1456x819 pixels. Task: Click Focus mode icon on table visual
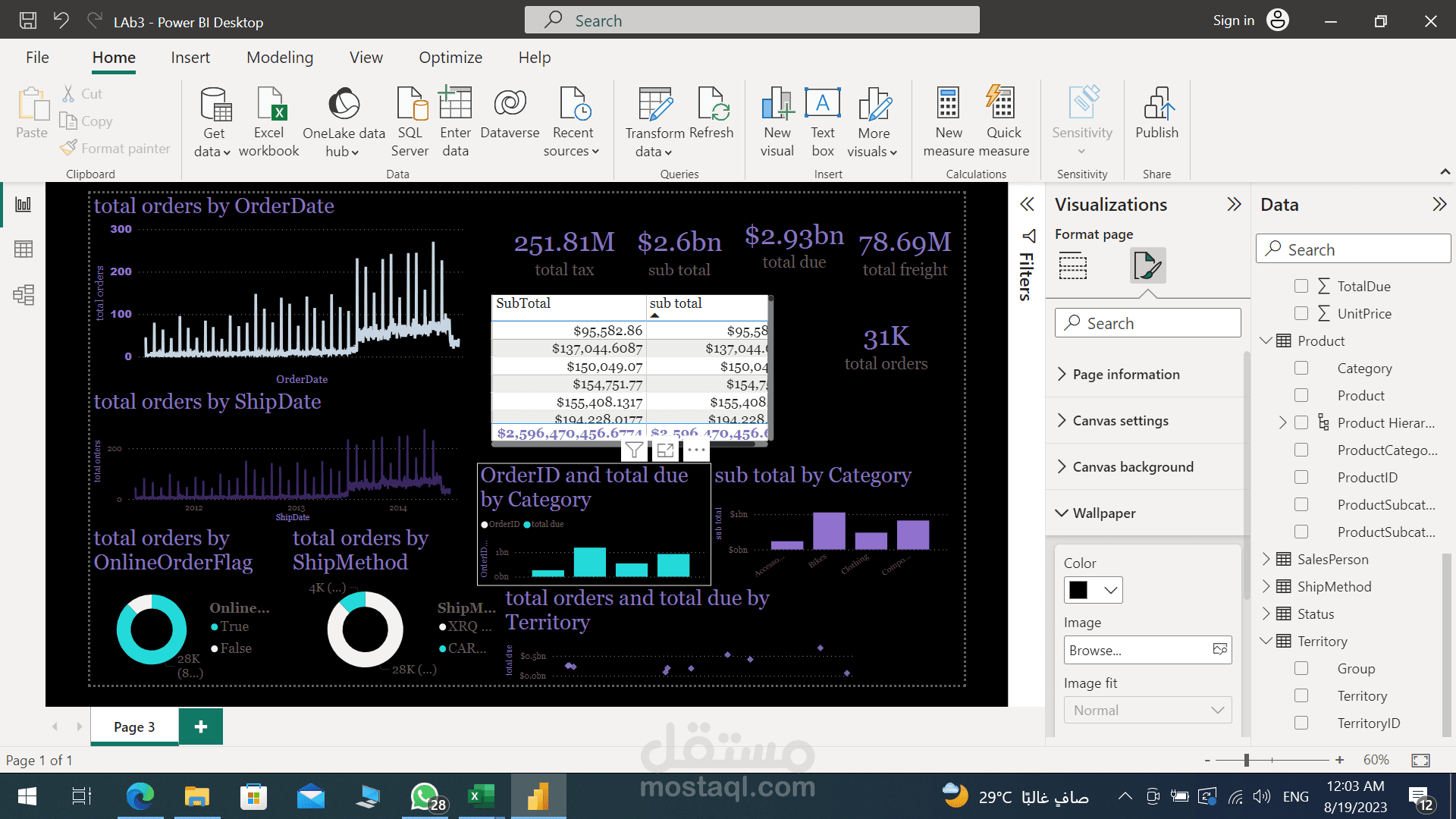pyautogui.click(x=665, y=450)
